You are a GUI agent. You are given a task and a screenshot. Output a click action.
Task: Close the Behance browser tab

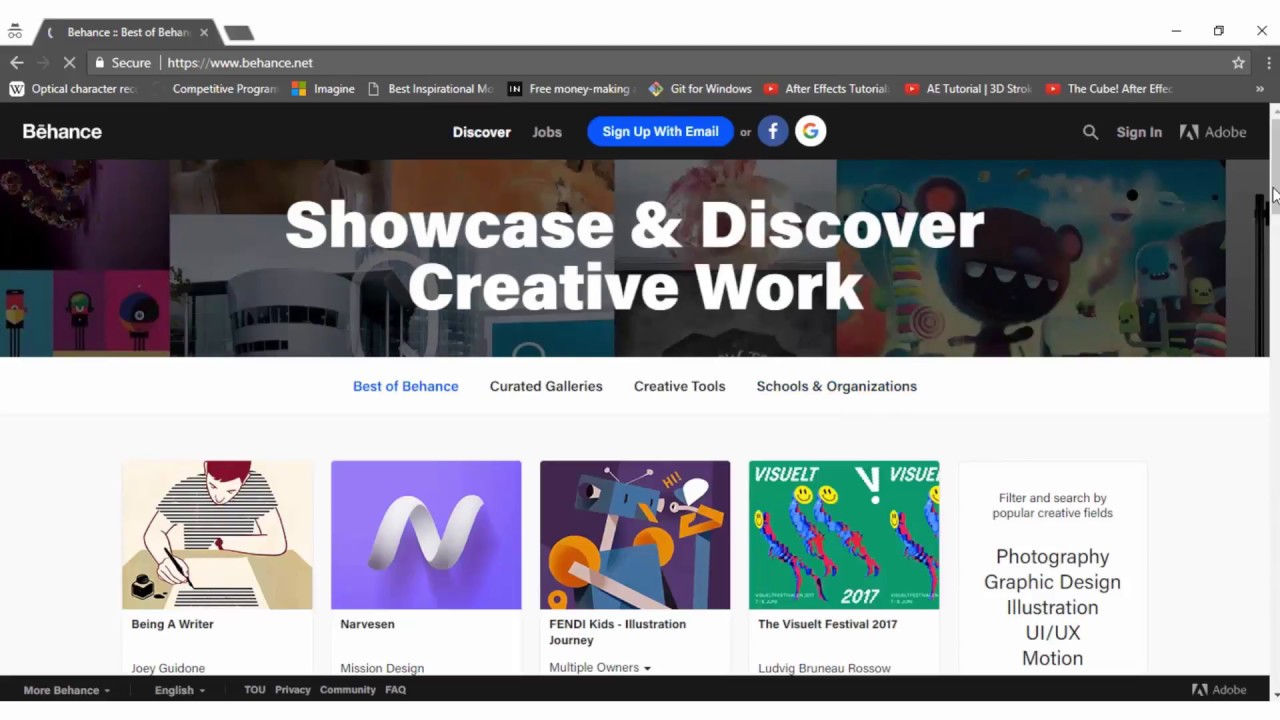204,32
